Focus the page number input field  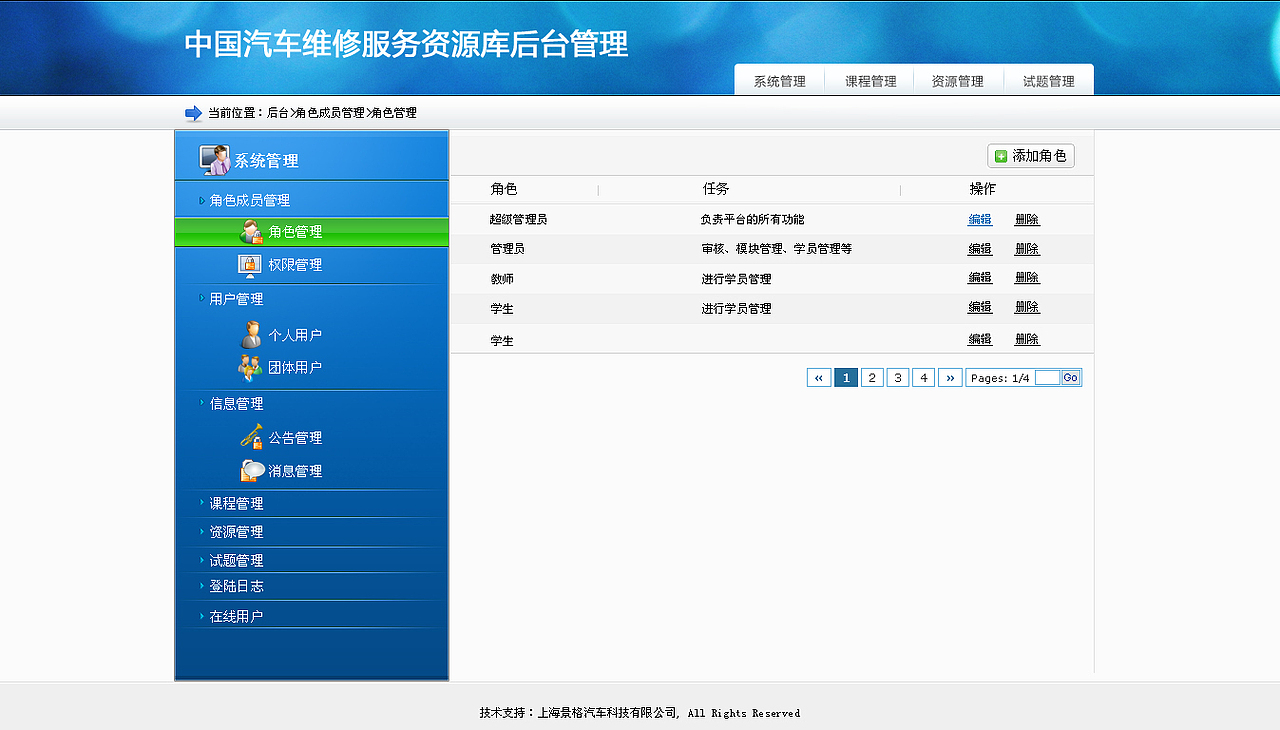[x=1047, y=377]
